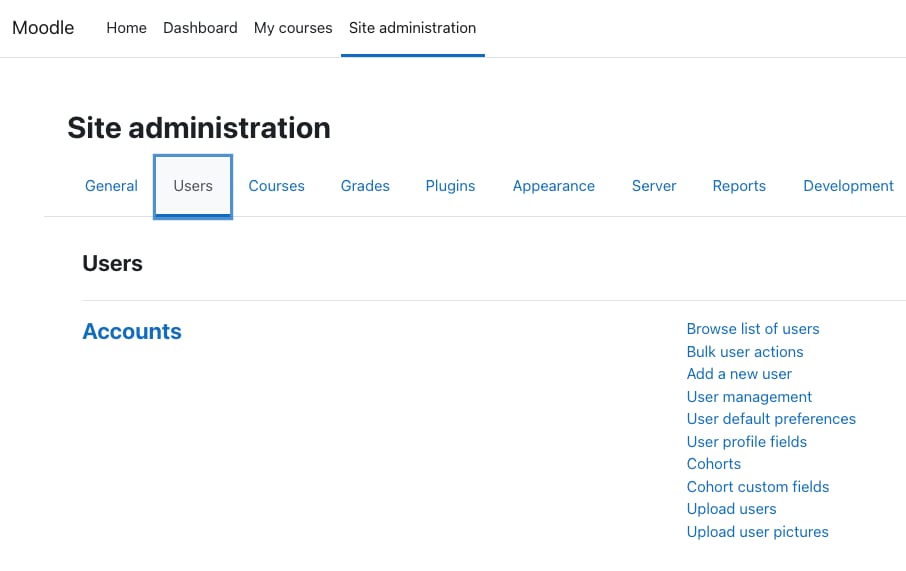
Task: Click Add a new user link
Action: tap(739, 374)
